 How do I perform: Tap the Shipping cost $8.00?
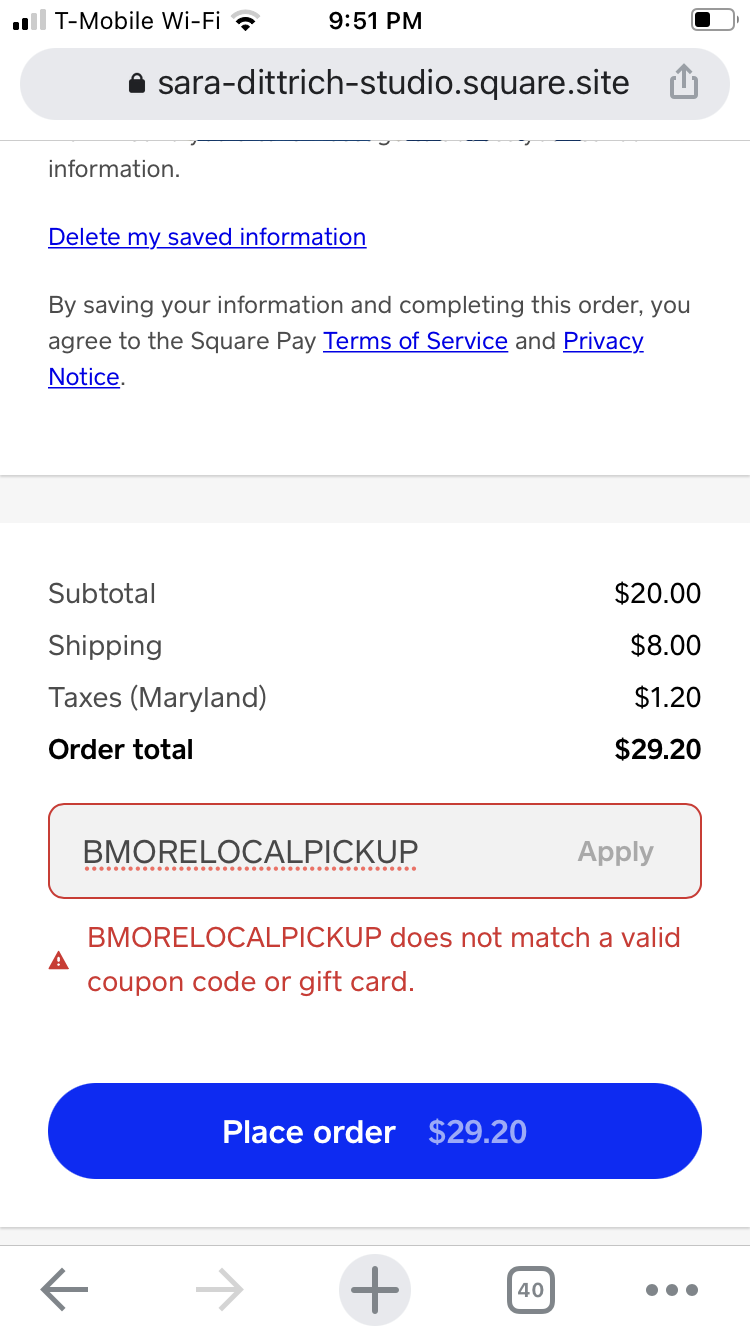(x=665, y=645)
